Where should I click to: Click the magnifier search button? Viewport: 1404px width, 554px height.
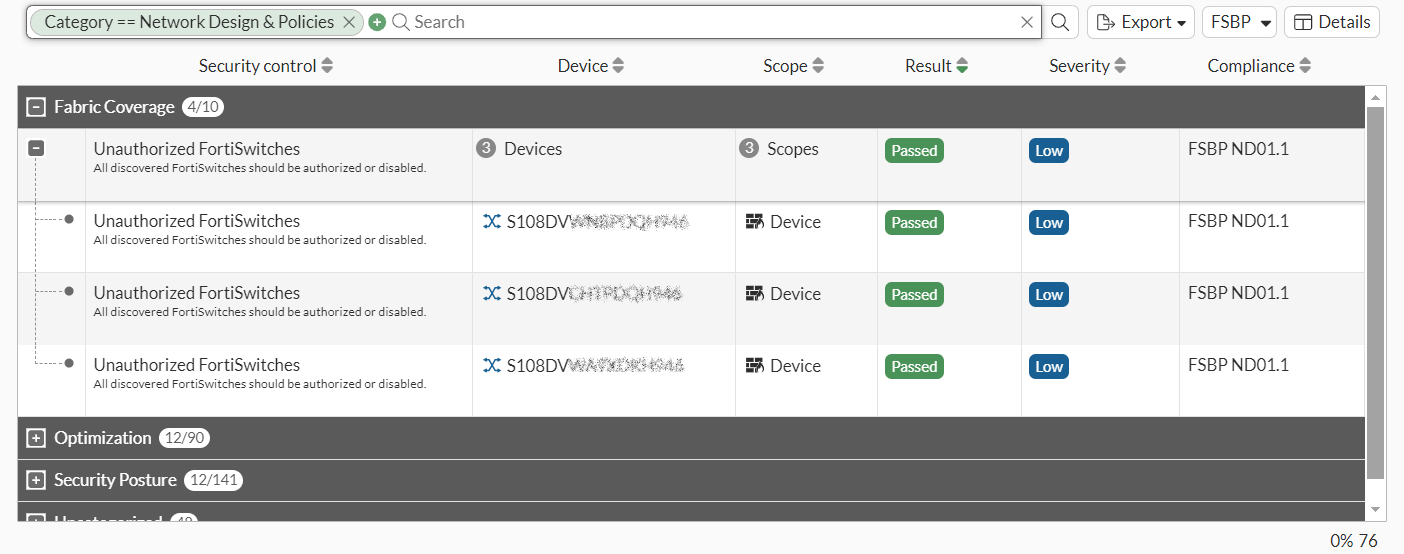1060,22
